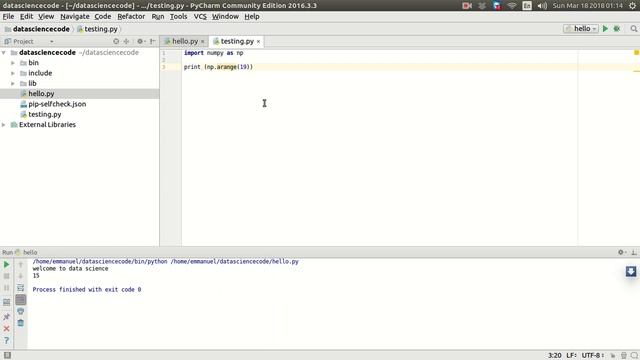Click line 3 print statement in editor
Viewport: 640px width, 360px height.
(218, 67)
